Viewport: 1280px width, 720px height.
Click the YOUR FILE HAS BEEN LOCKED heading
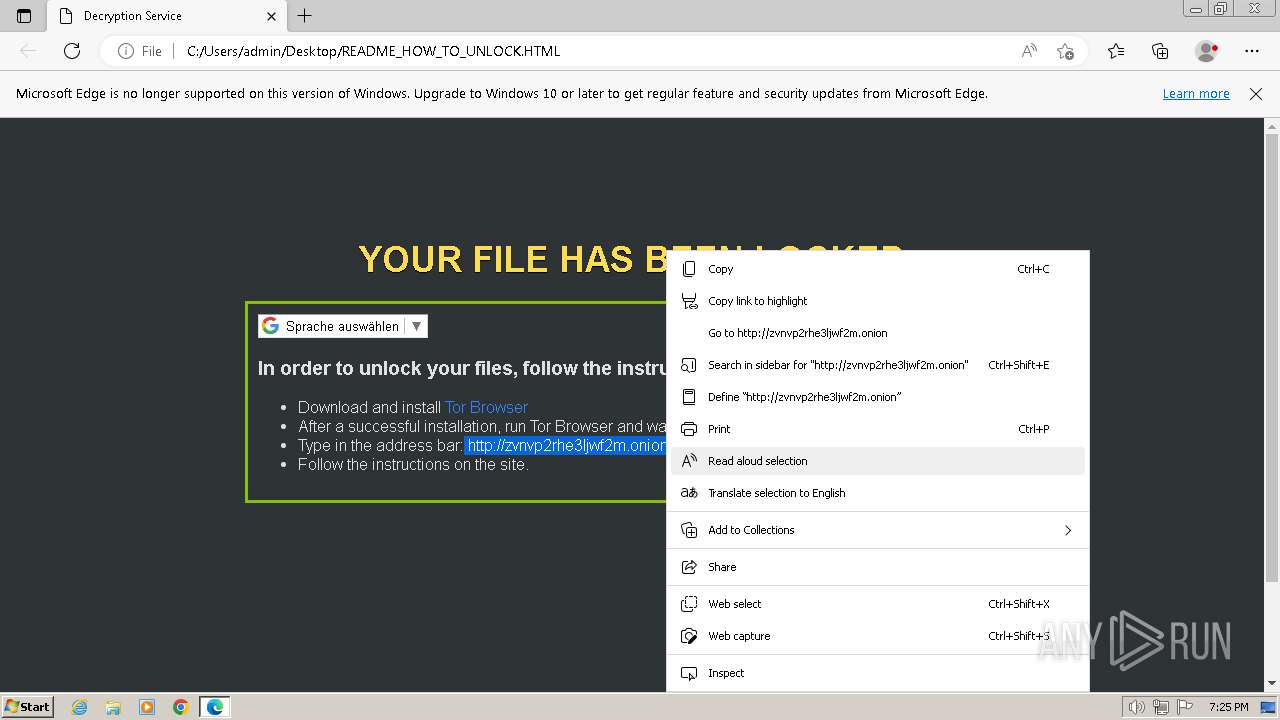coord(631,259)
